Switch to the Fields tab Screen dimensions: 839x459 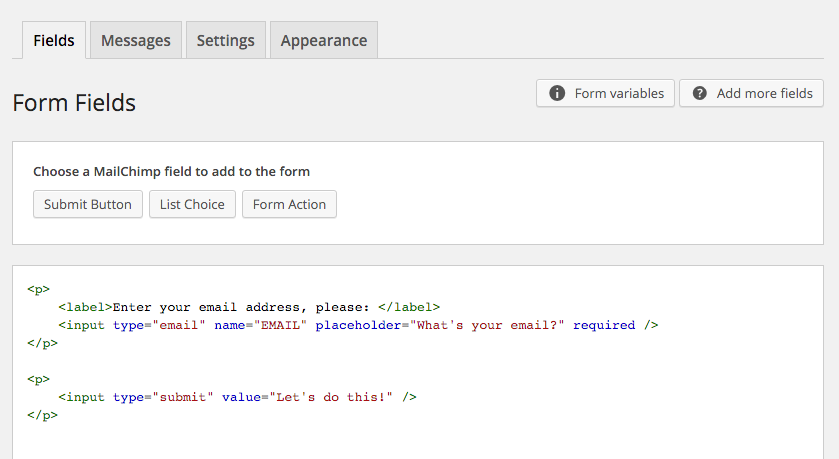tap(54, 40)
